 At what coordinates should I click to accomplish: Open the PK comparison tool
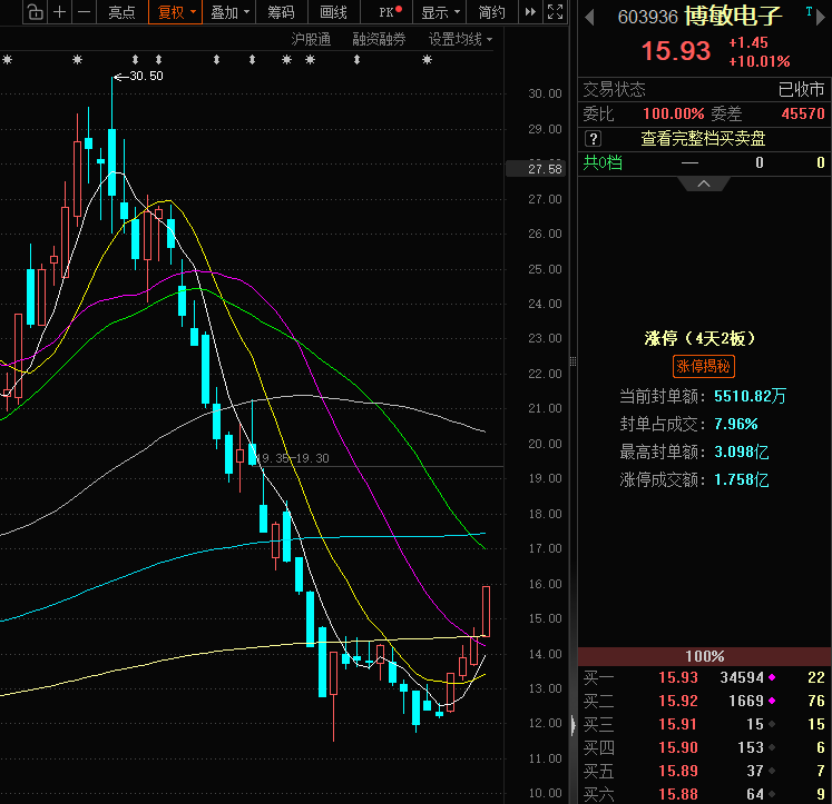tap(386, 12)
